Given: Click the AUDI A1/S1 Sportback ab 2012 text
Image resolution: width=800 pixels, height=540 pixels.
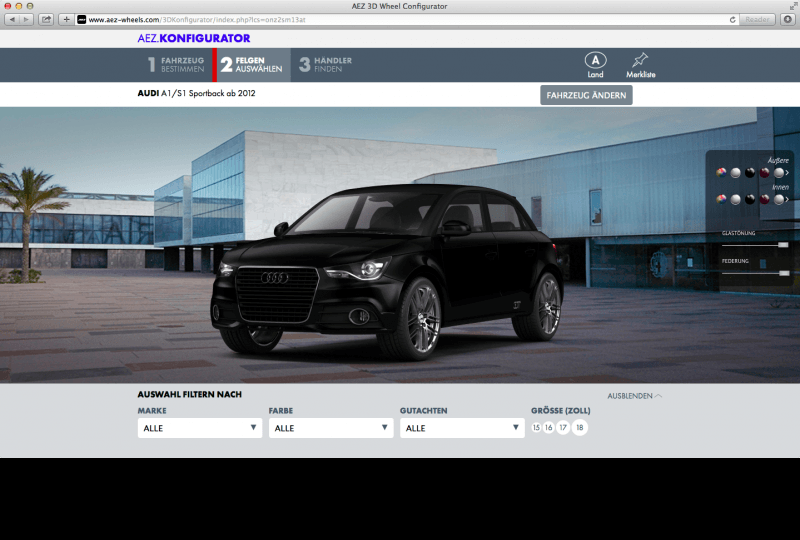Looking at the screenshot, I should click(x=196, y=93).
